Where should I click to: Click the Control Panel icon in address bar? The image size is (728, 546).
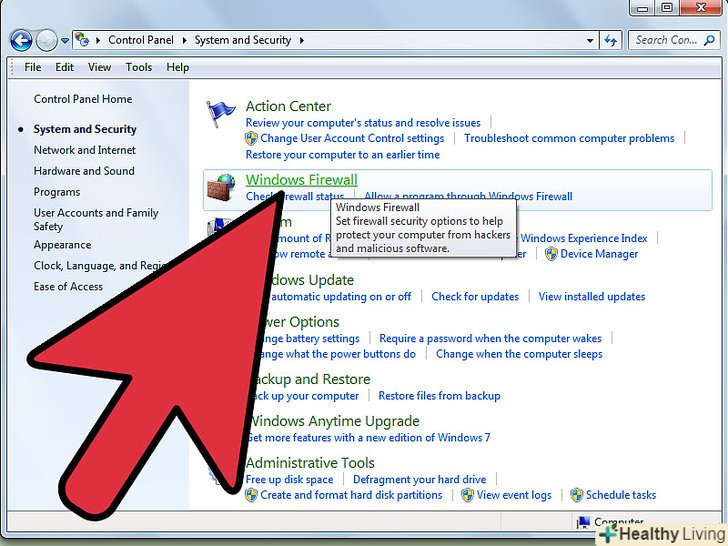coord(82,40)
